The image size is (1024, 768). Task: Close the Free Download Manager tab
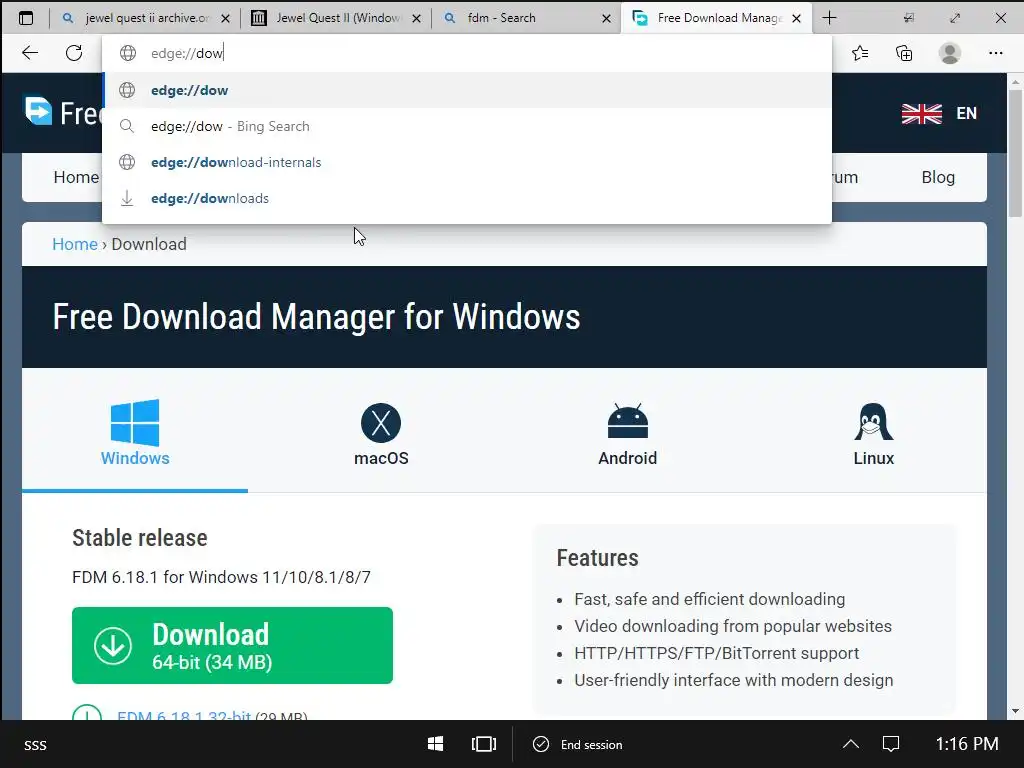(796, 18)
